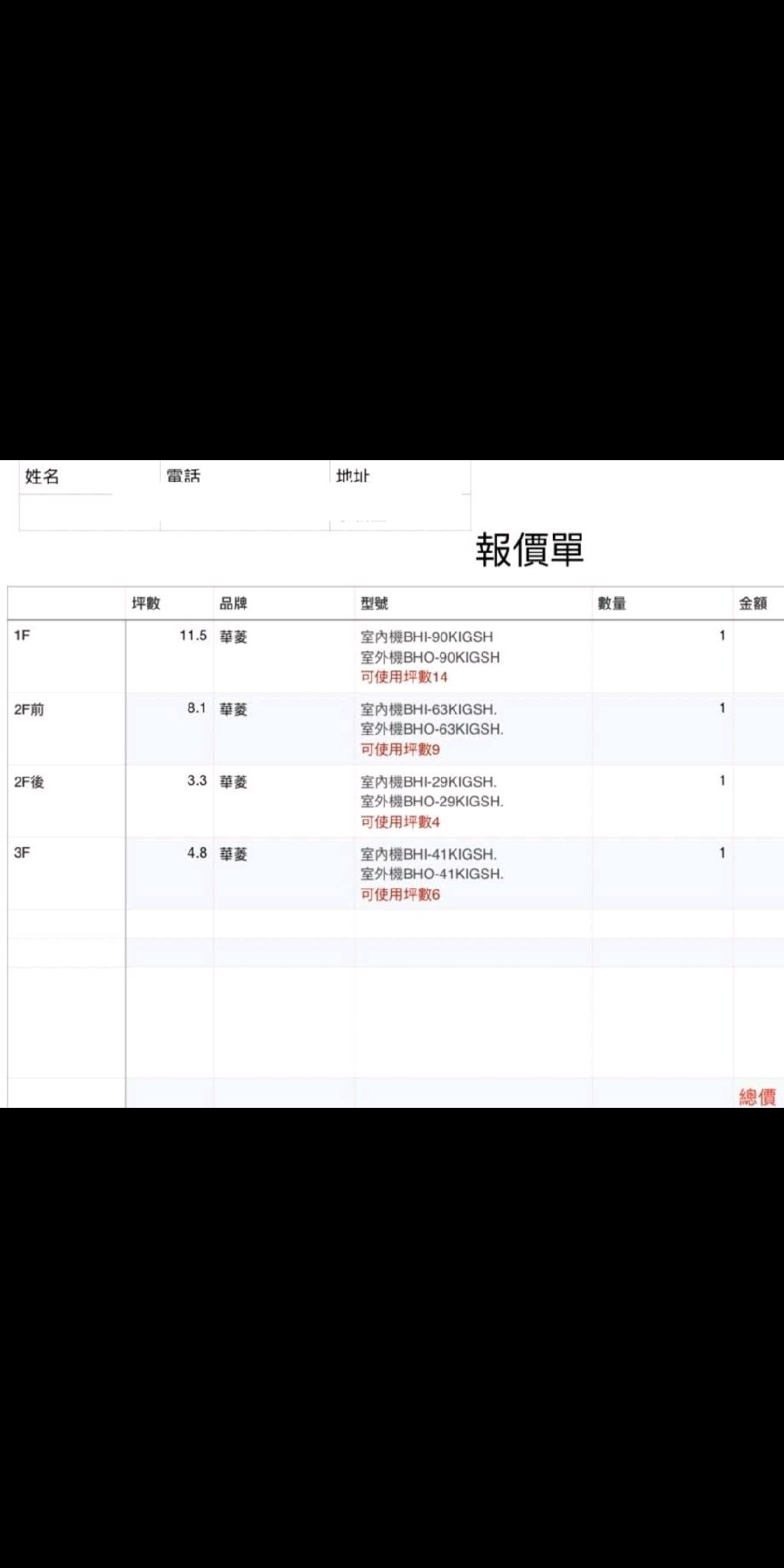Click the 地址 header cell
This screenshot has height=1568, width=784.
pyautogui.click(x=352, y=476)
